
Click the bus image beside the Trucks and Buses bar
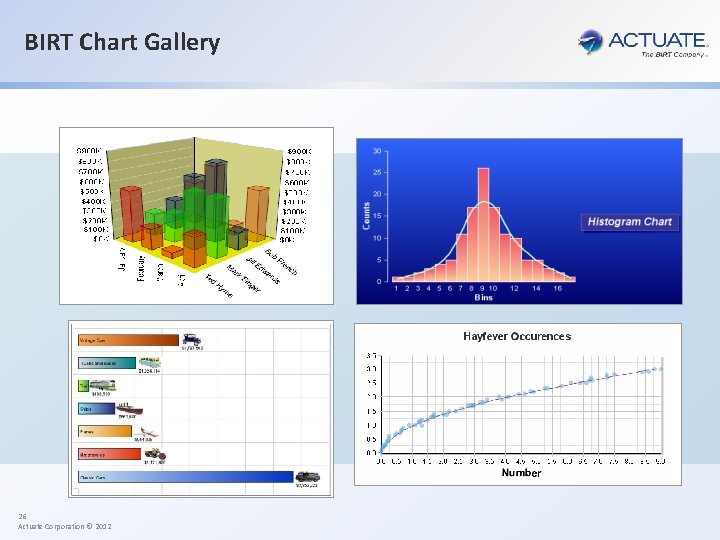[149, 362]
